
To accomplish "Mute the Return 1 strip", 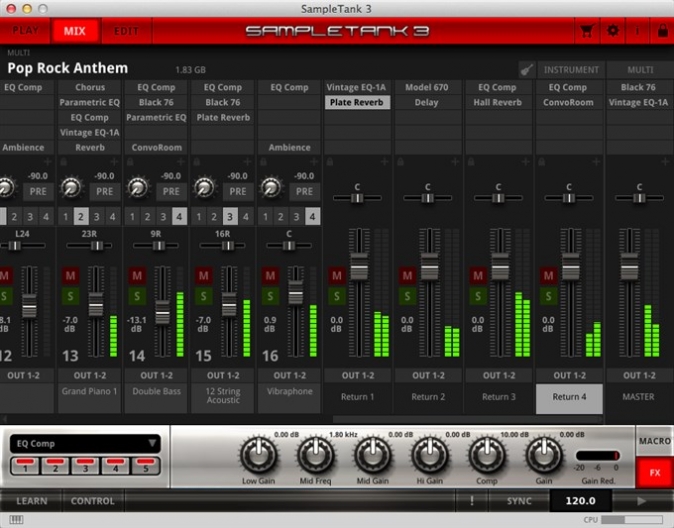I will 337,275.
